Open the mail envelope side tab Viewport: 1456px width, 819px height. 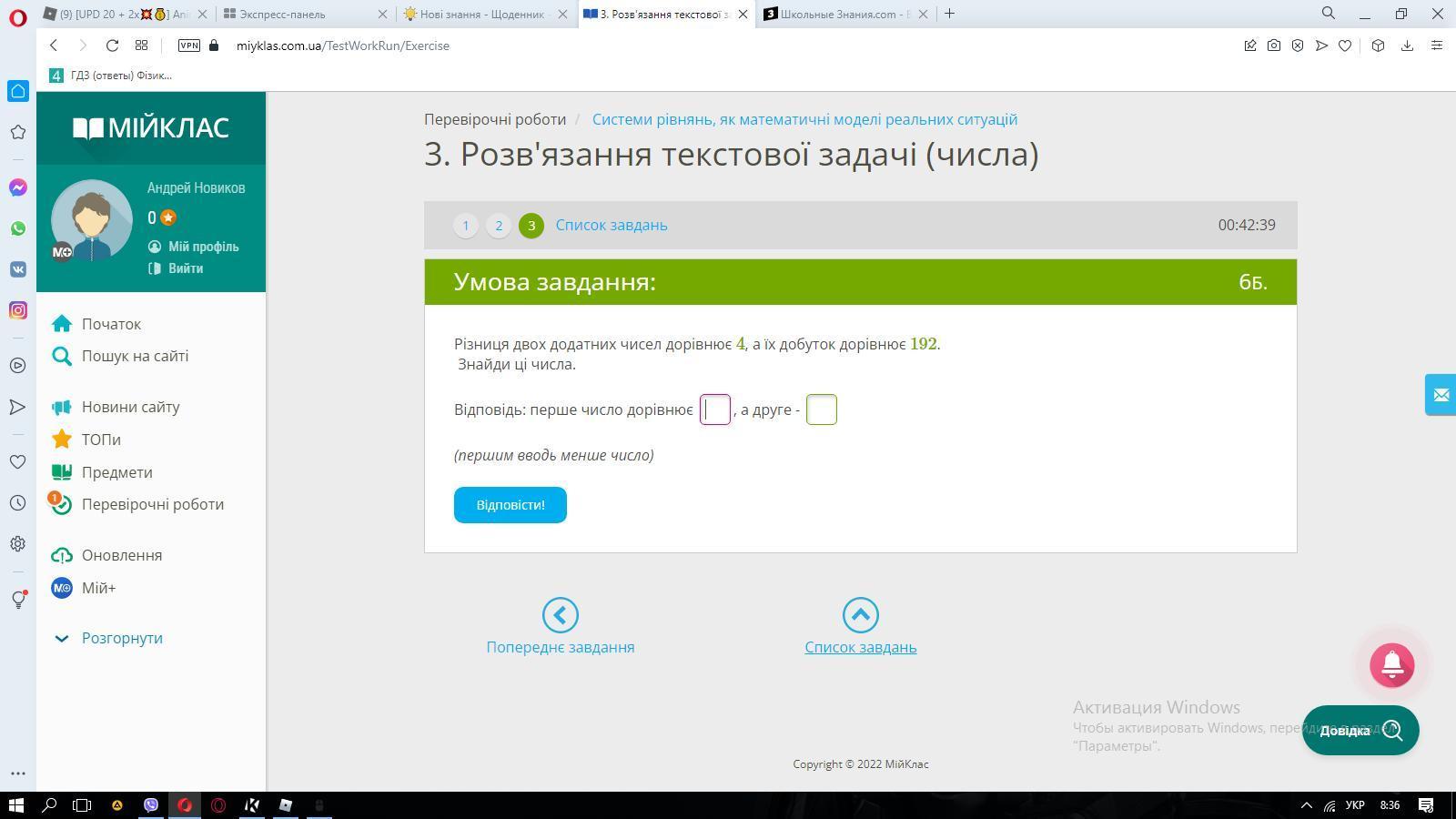tap(1441, 395)
